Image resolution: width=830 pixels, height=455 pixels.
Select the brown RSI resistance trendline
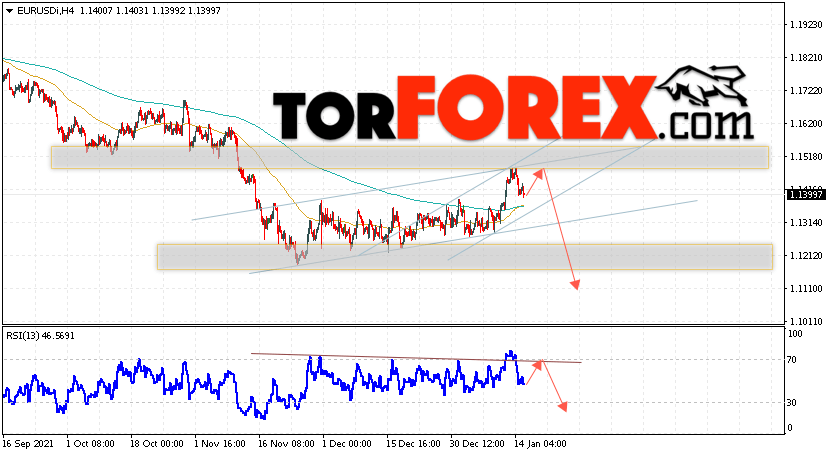click(x=417, y=358)
